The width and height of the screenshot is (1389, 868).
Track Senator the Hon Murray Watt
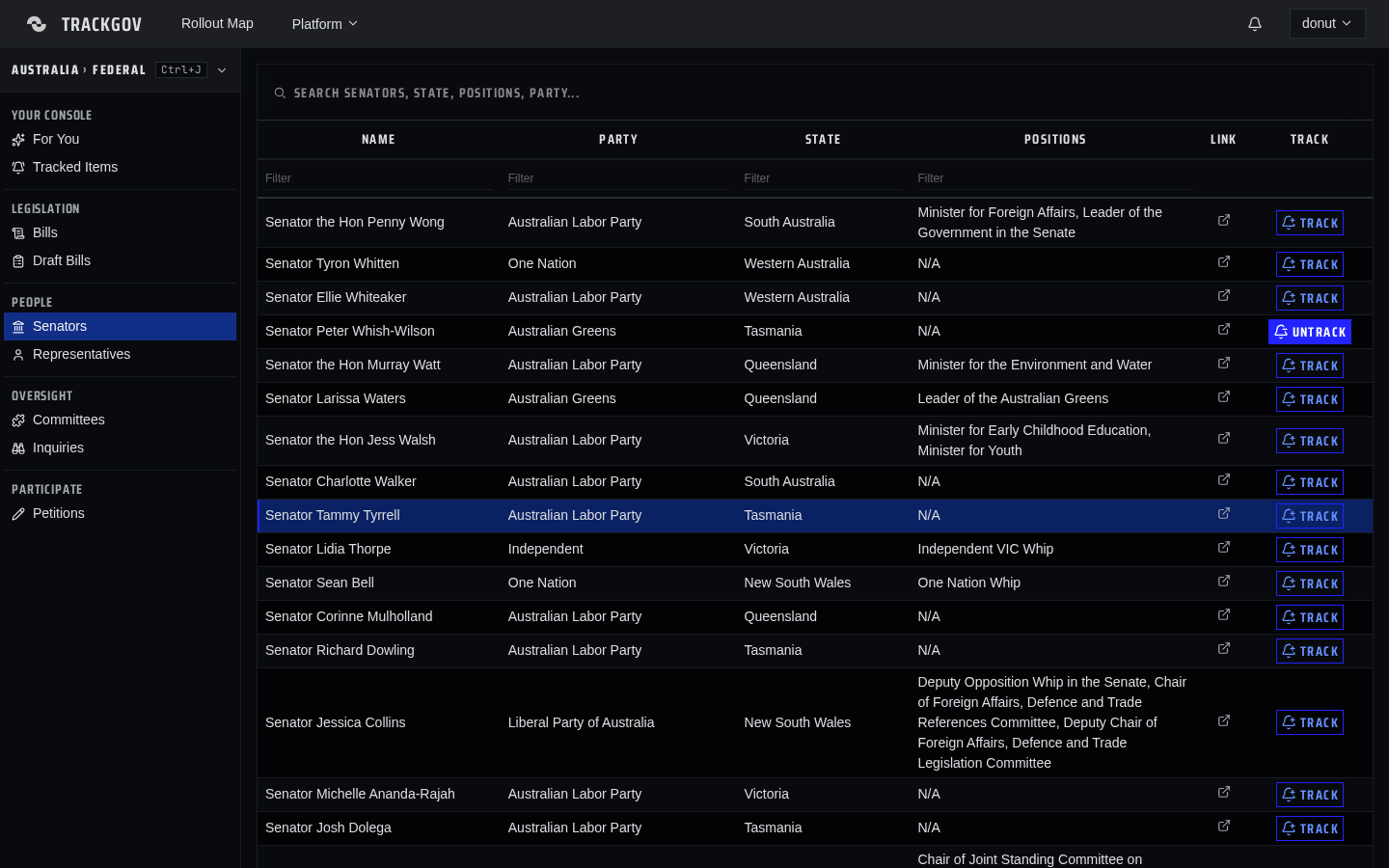click(x=1310, y=366)
